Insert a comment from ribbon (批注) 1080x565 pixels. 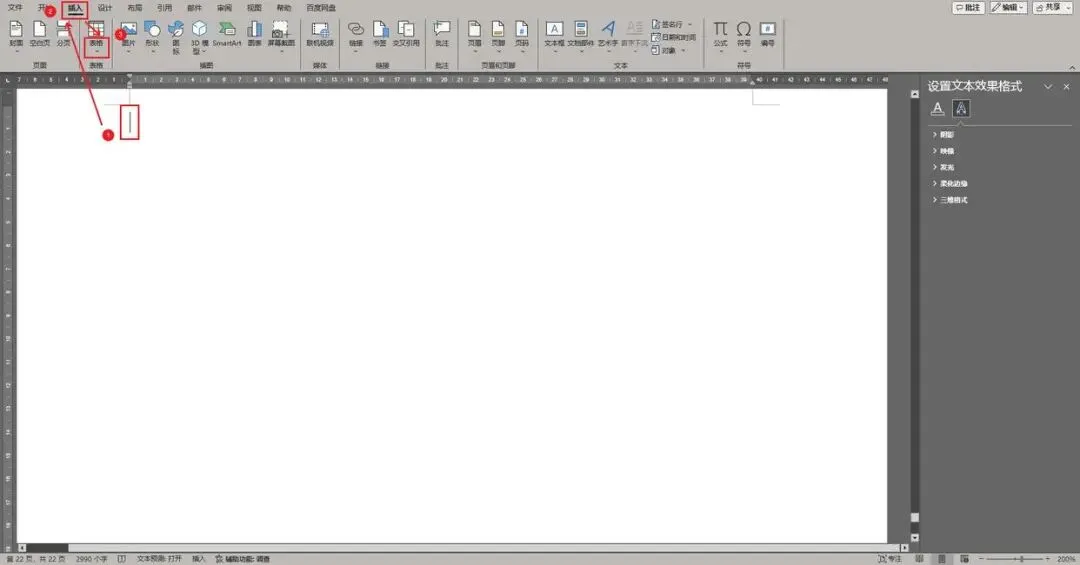point(442,34)
